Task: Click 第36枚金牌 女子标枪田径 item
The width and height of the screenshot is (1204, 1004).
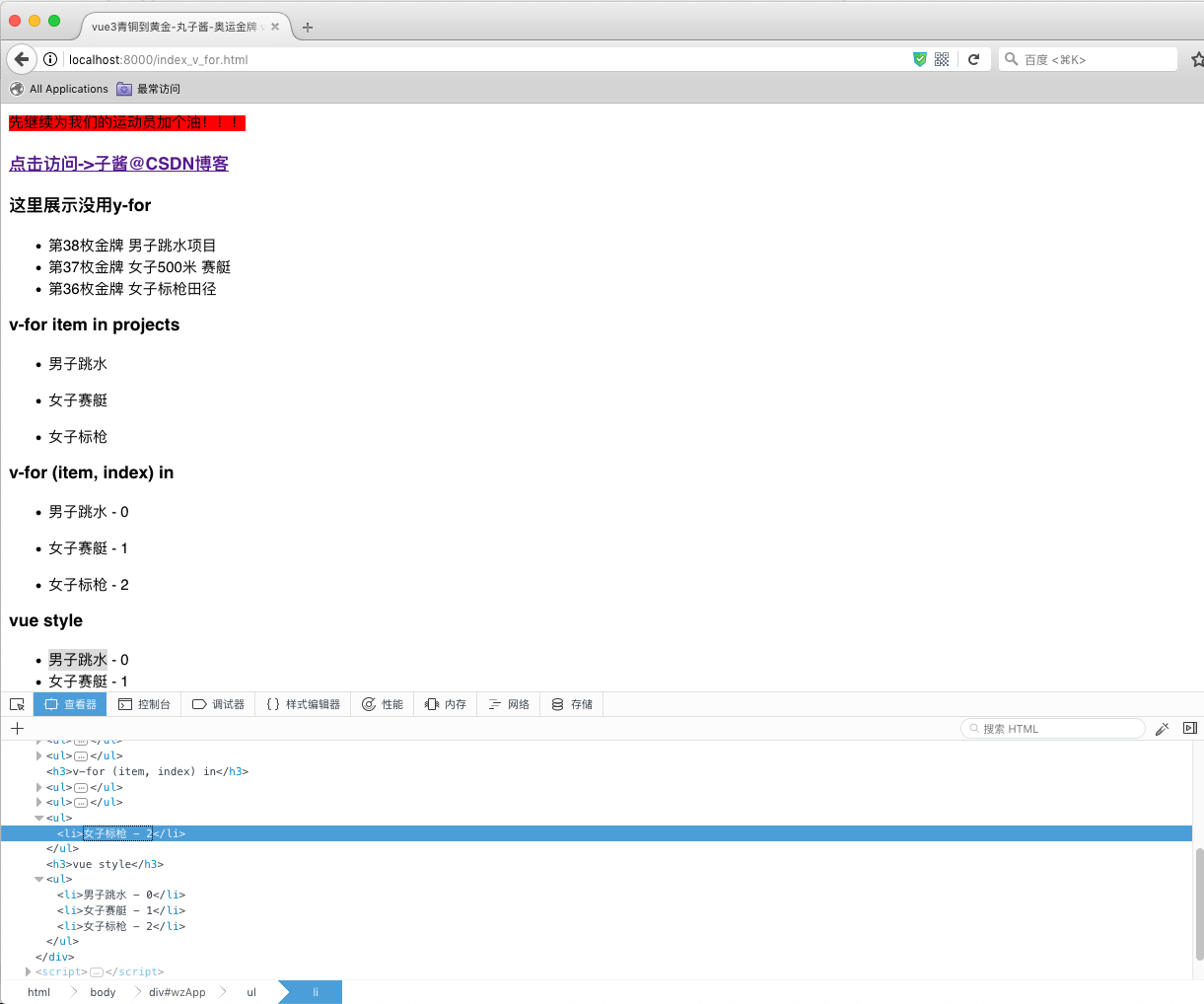Action: [132, 289]
